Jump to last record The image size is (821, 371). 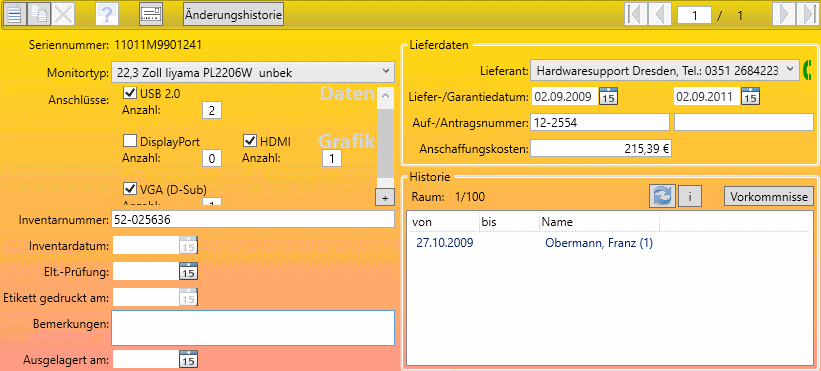click(807, 15)
